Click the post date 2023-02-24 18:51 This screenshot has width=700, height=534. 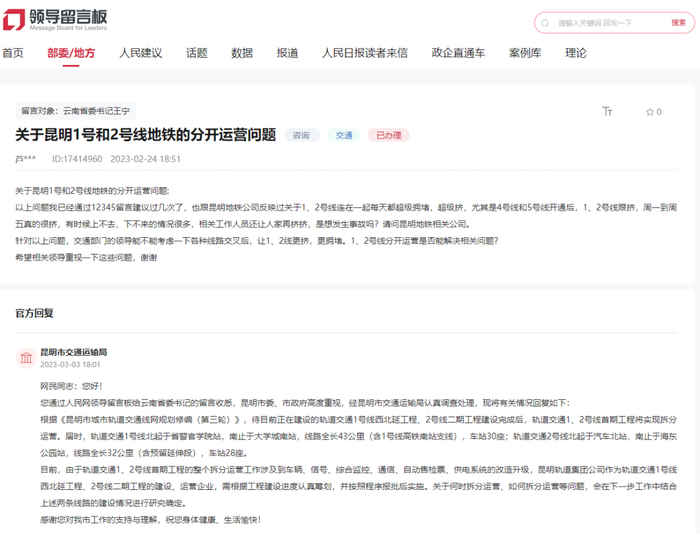(146, 159)
